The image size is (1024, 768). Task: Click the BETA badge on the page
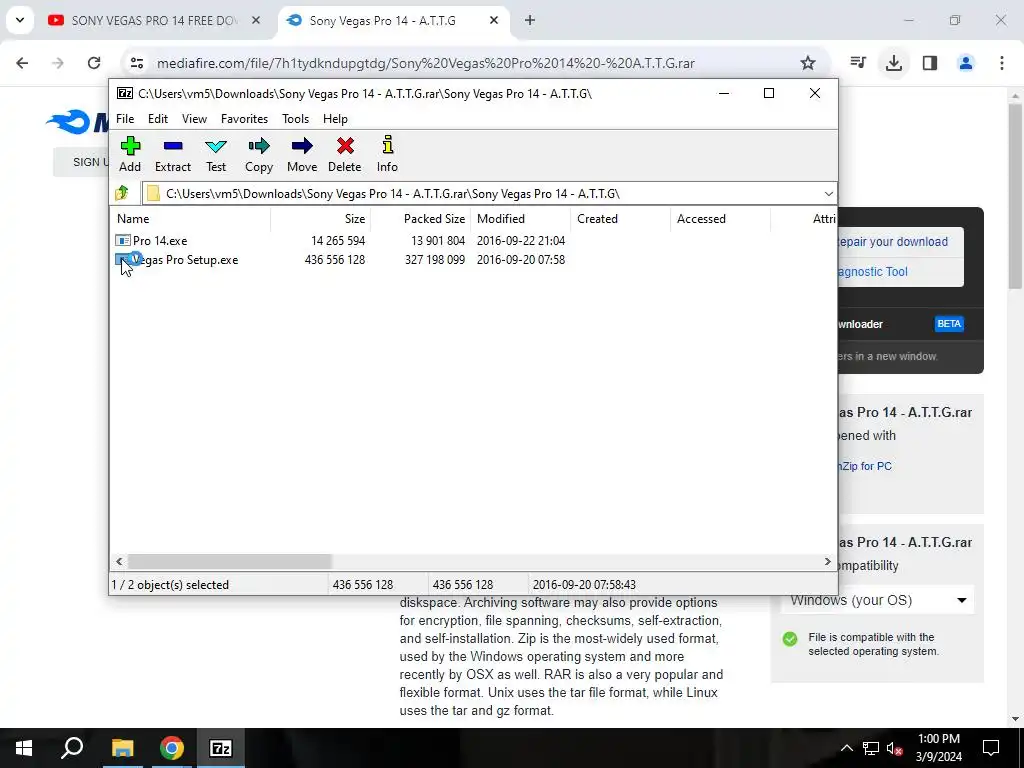pyautogui.click(x=949, y=324)
